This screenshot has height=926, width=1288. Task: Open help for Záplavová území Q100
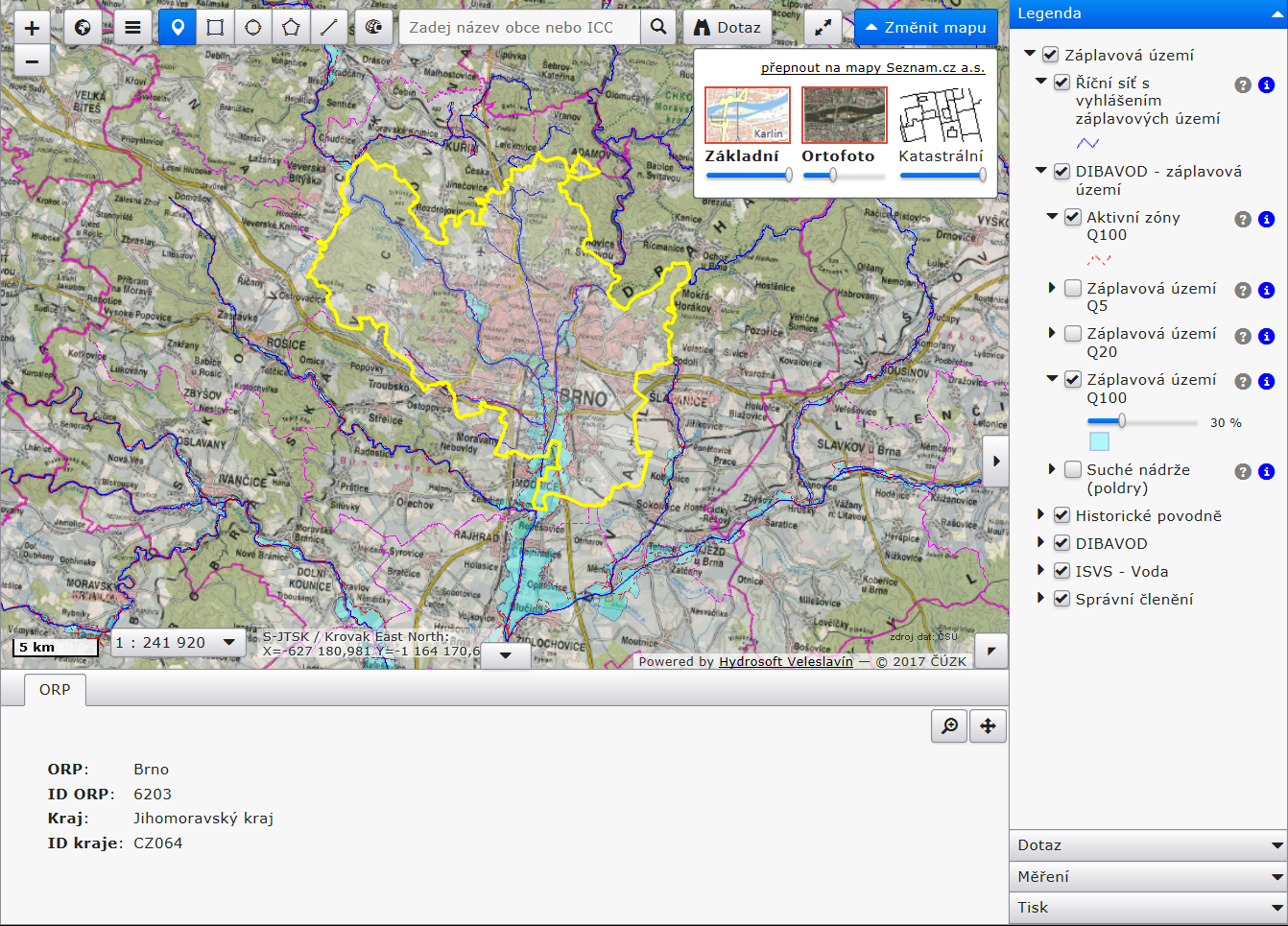1243,382
